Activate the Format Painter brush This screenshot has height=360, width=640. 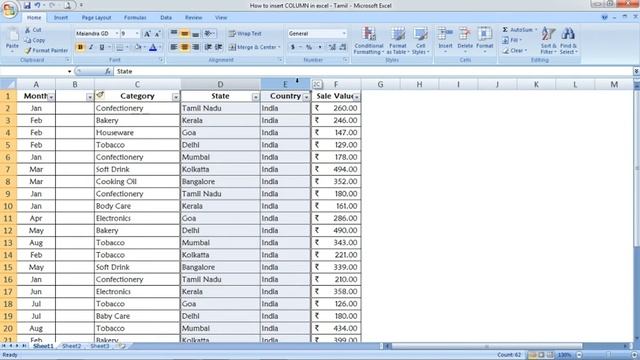point(46,51)
